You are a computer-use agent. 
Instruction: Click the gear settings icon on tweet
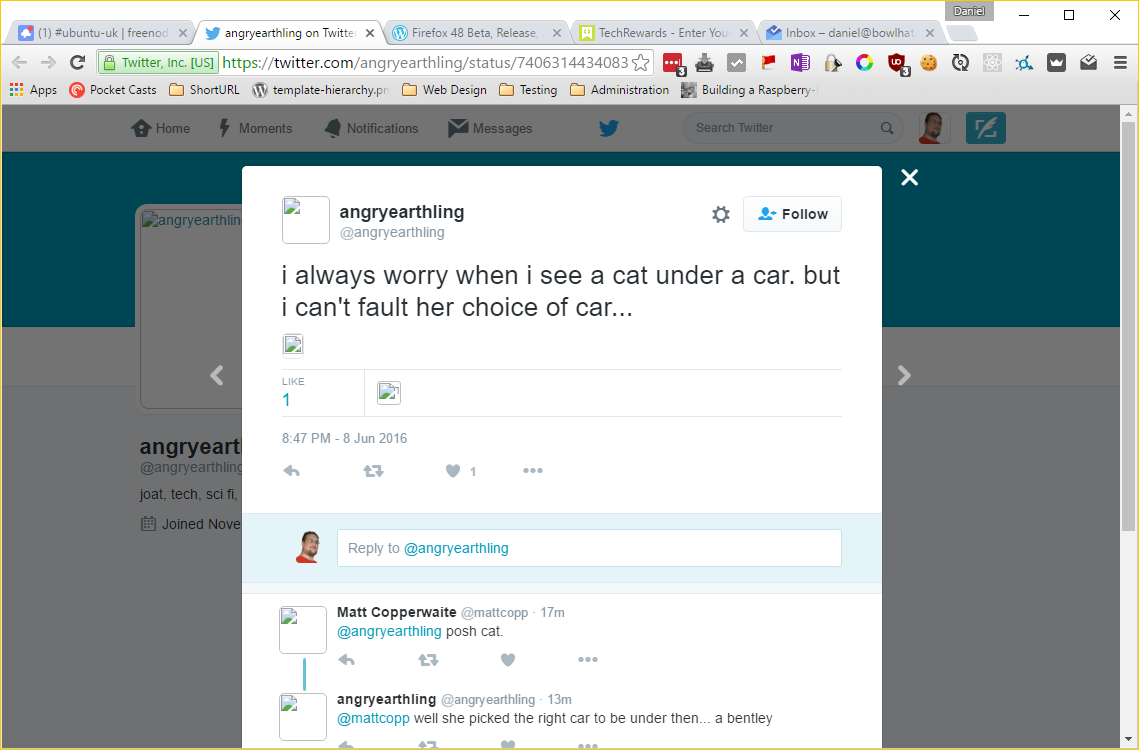[720, 214]
